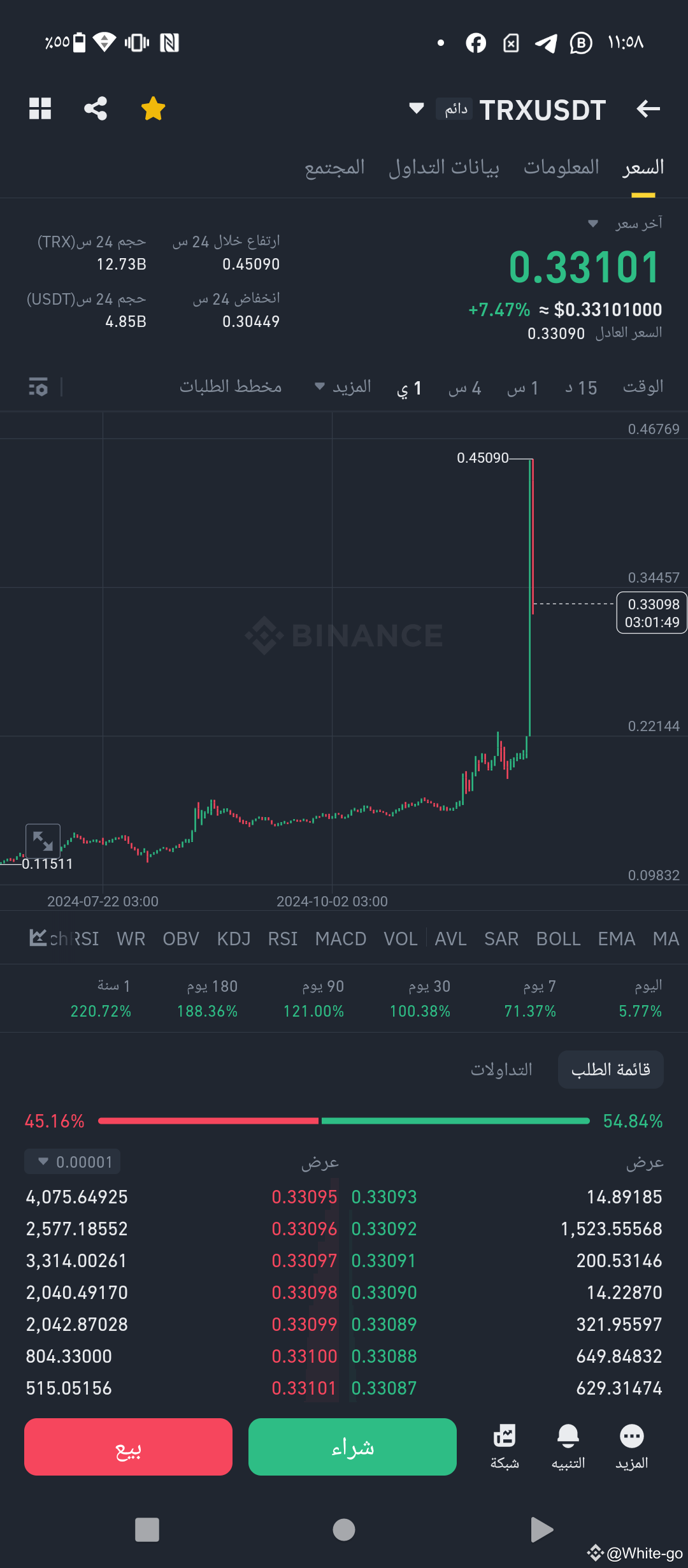Open grid trading via شبكة icon
Viewport: 688px width, 1568px height.
pyautogui.click(x=504, y=1447)
